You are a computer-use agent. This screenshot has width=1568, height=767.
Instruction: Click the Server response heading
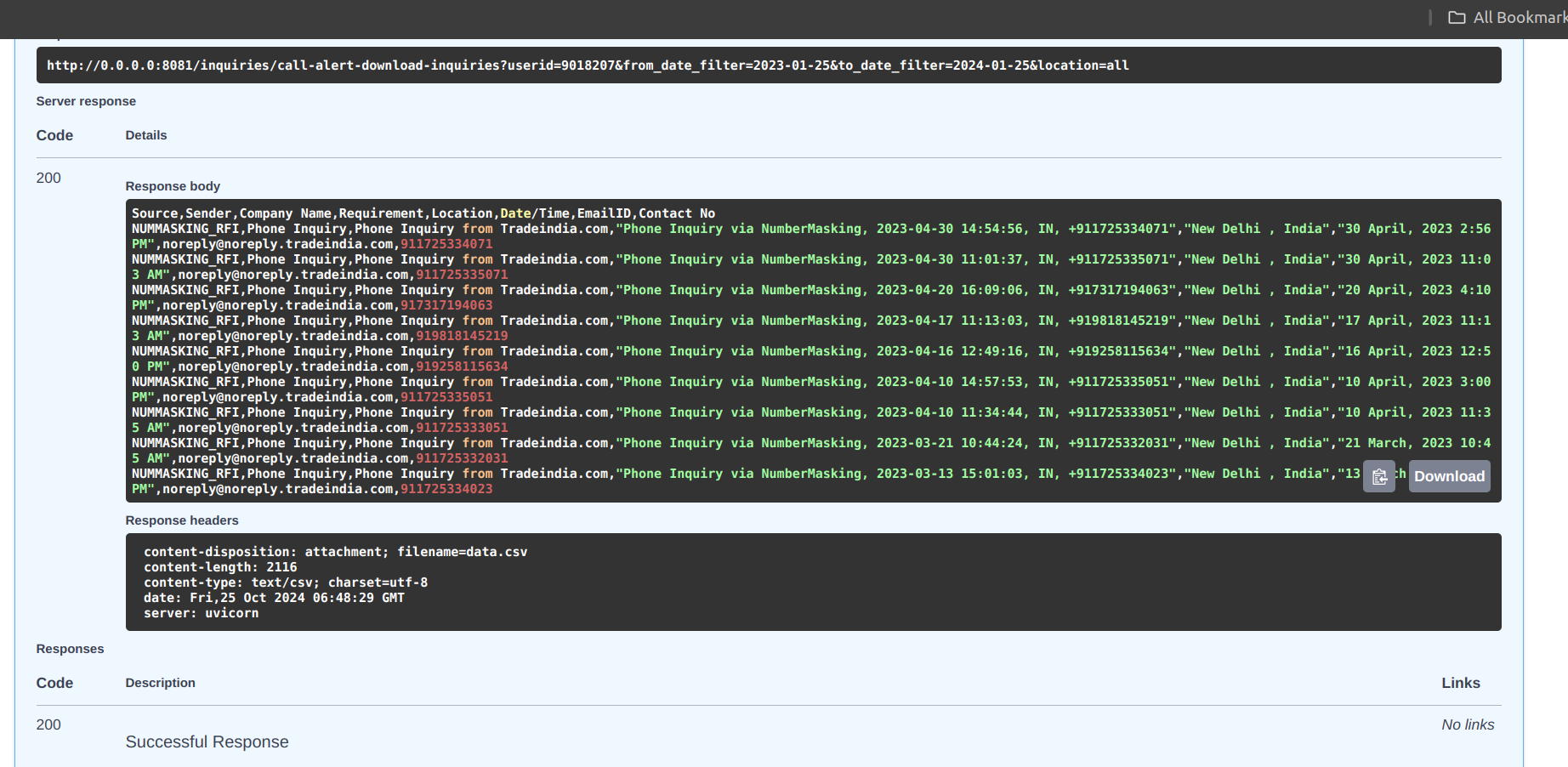86,101
